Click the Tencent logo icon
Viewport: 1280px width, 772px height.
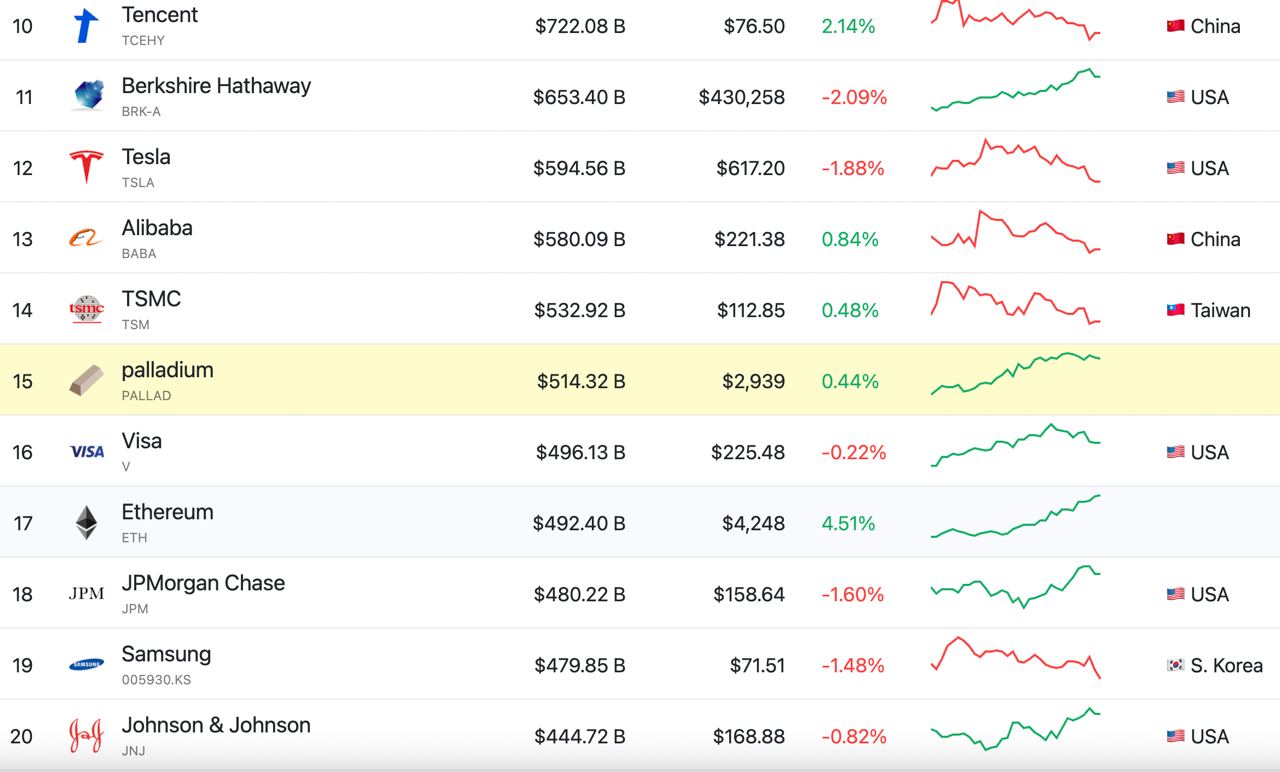coord(87,26)
